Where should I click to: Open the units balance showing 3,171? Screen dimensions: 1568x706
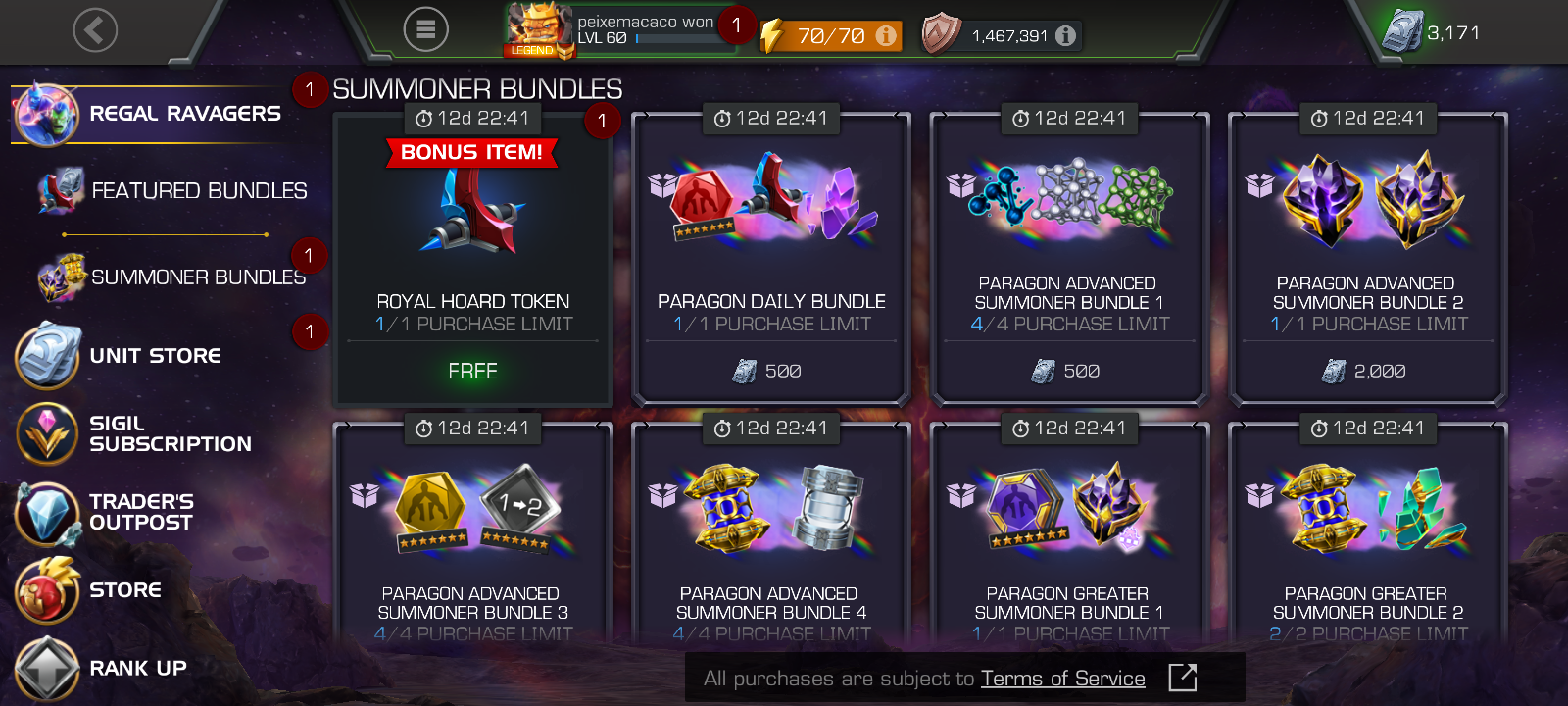(1431, 32)
